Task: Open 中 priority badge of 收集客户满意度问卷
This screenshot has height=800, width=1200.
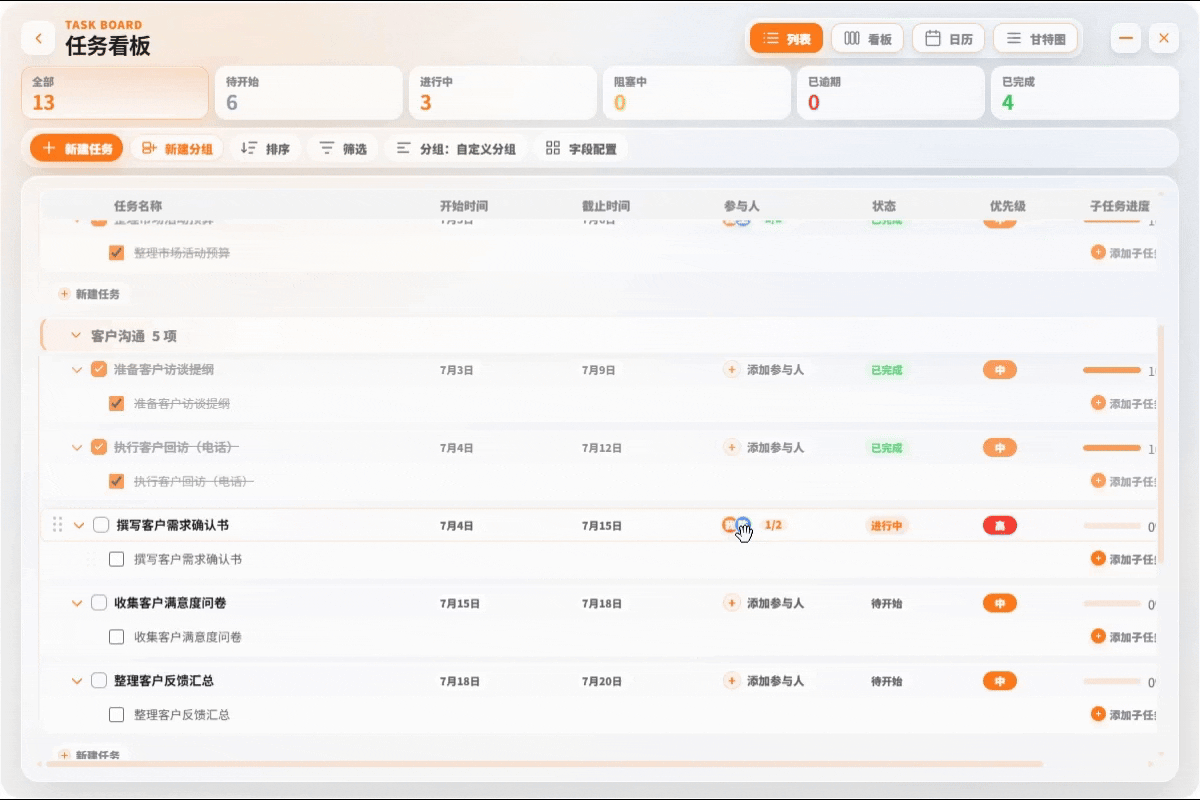Action: point(999,603)
